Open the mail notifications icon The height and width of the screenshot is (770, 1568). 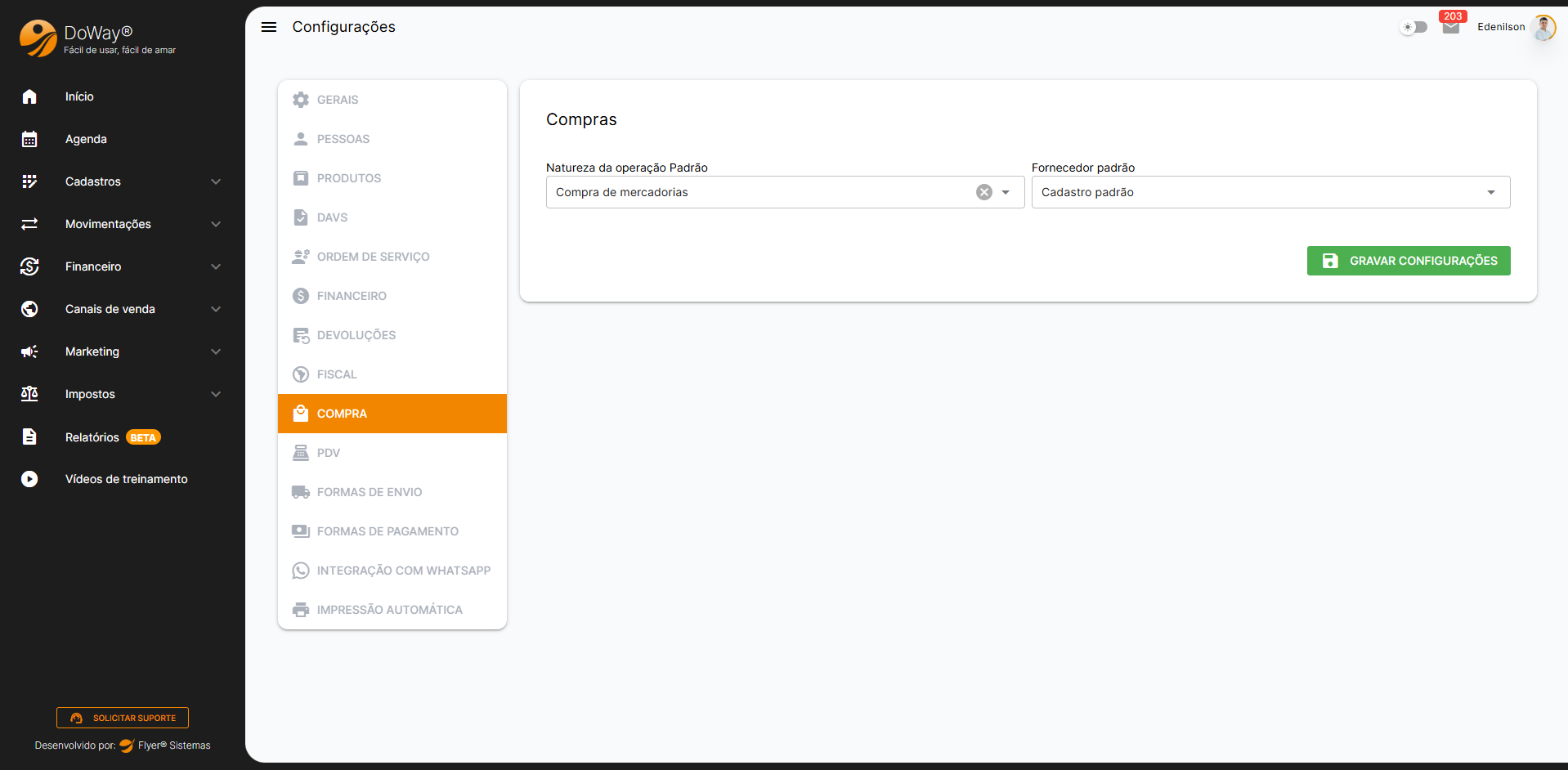point(1451,28)
